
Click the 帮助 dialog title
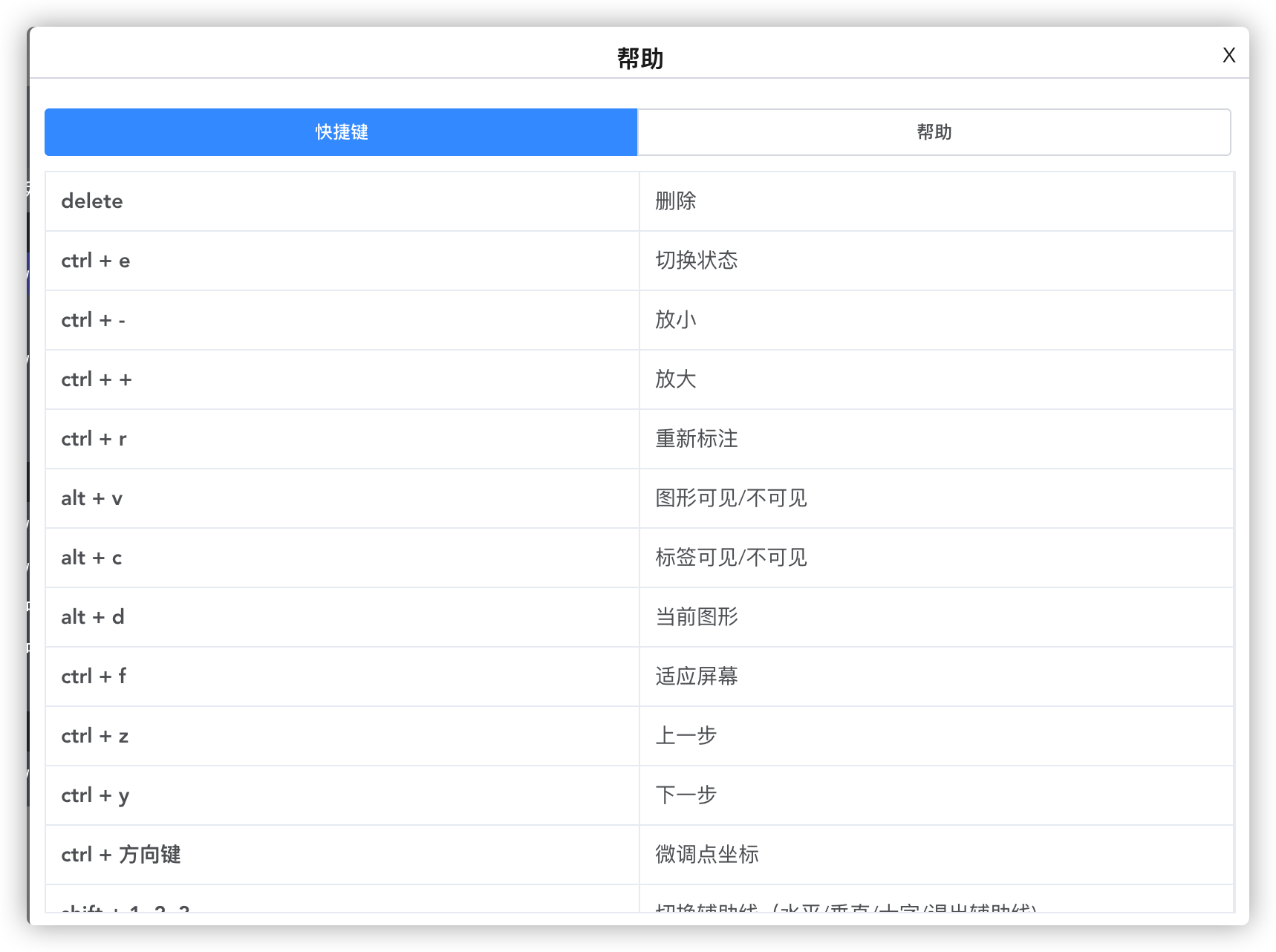tap(640, 58)
